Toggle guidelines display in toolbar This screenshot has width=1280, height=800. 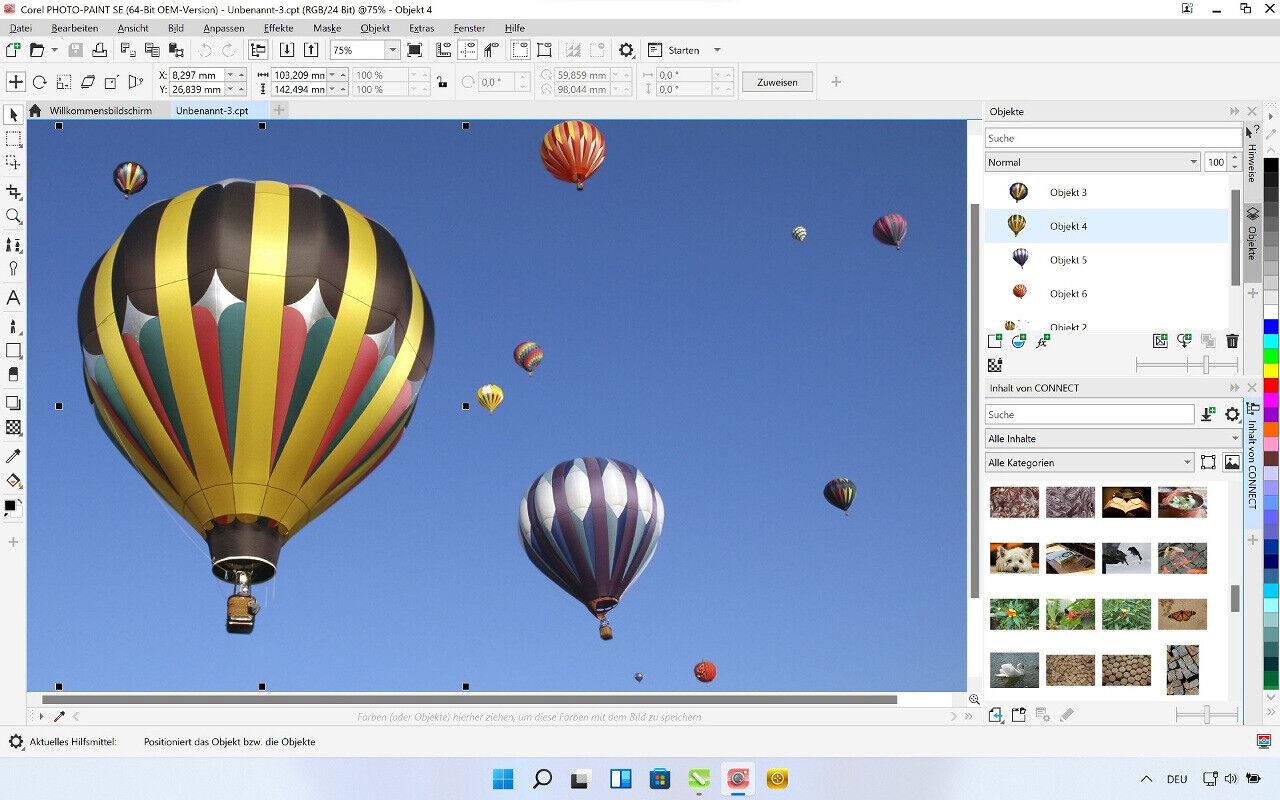(467, 50)
